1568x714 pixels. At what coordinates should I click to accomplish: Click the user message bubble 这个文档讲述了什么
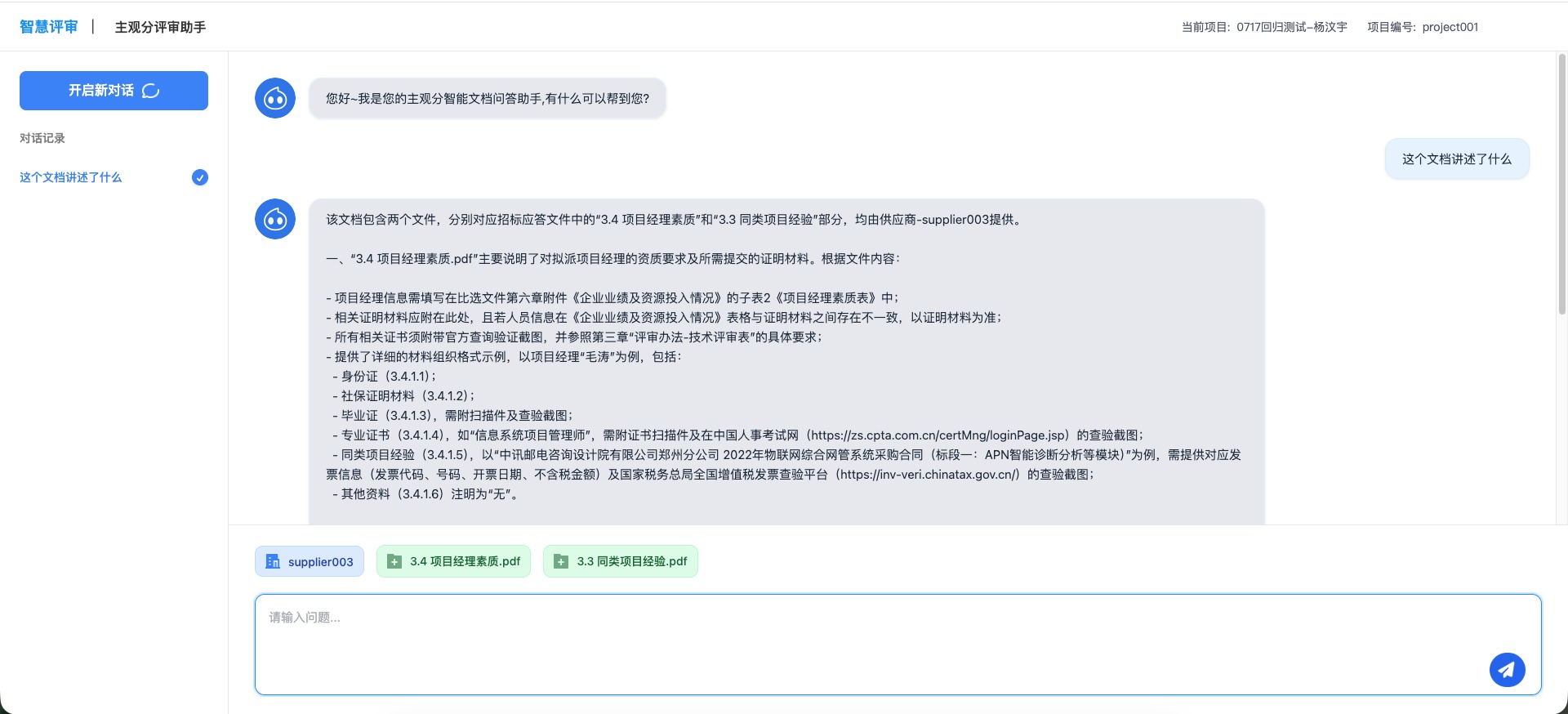tap(1456, 159)
